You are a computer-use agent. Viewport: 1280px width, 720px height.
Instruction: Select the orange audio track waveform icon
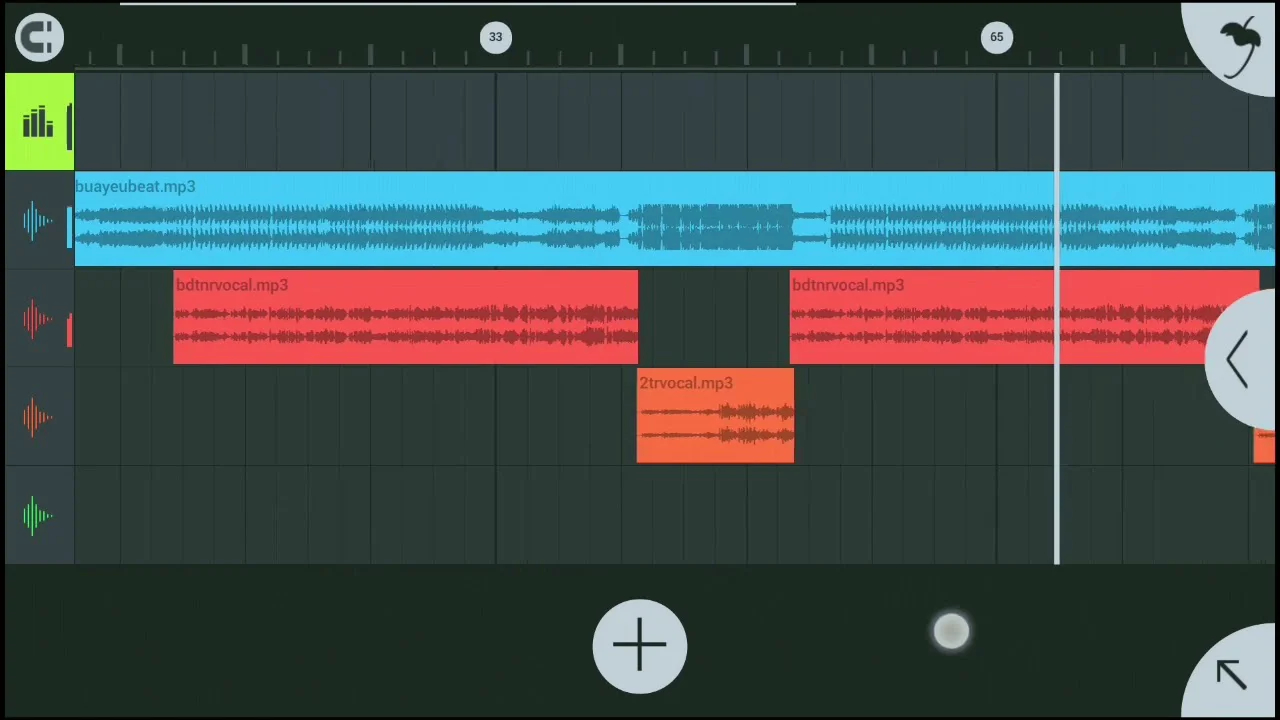[x=36, y=417]
